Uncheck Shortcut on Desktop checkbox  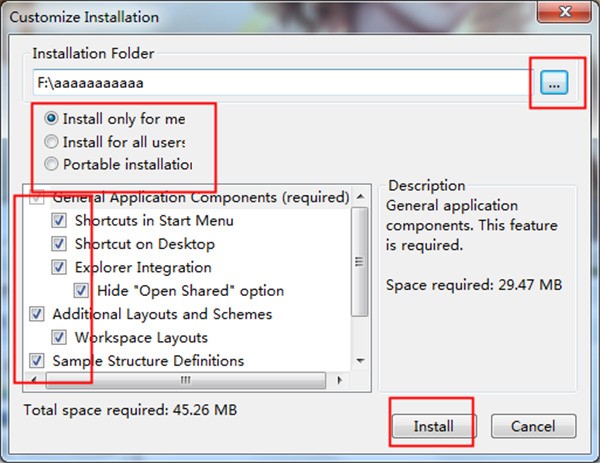(x=59, y=244)
